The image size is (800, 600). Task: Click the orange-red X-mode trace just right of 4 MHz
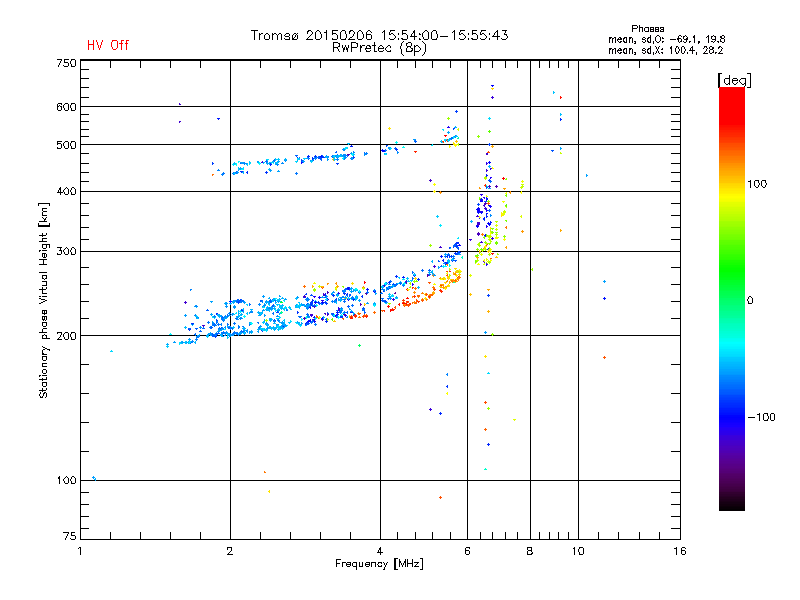pyautogui.click(x=413, y=300)
